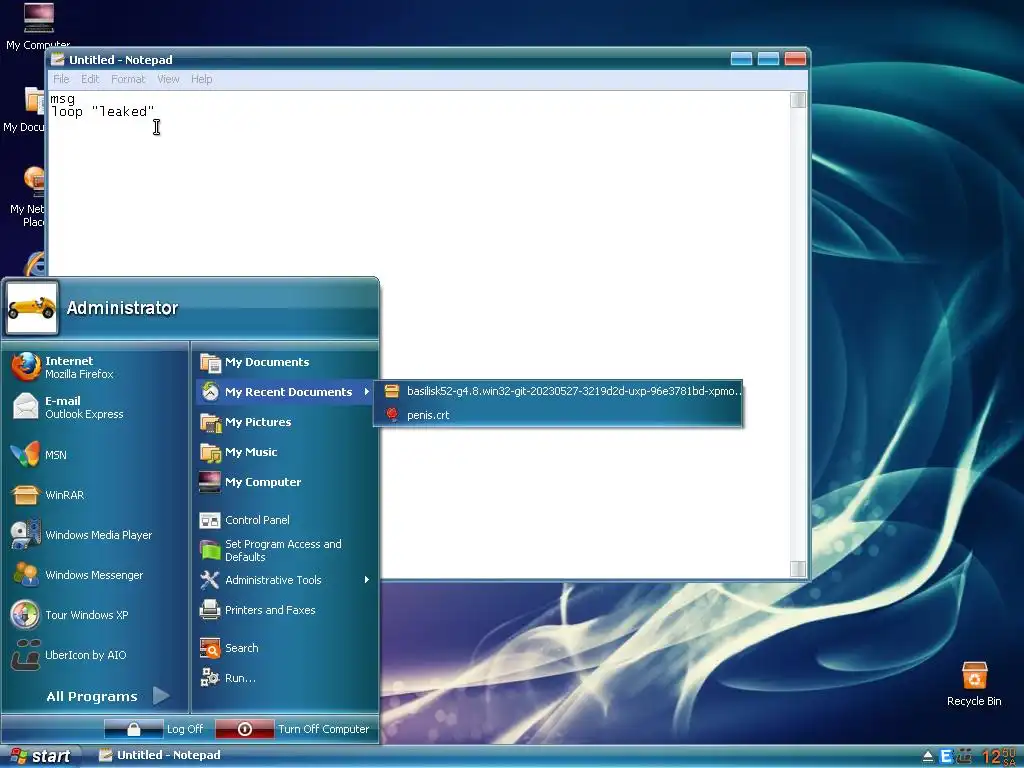Open Printers and Faxes
1024x768 pixels.
[x=285, y=610]
